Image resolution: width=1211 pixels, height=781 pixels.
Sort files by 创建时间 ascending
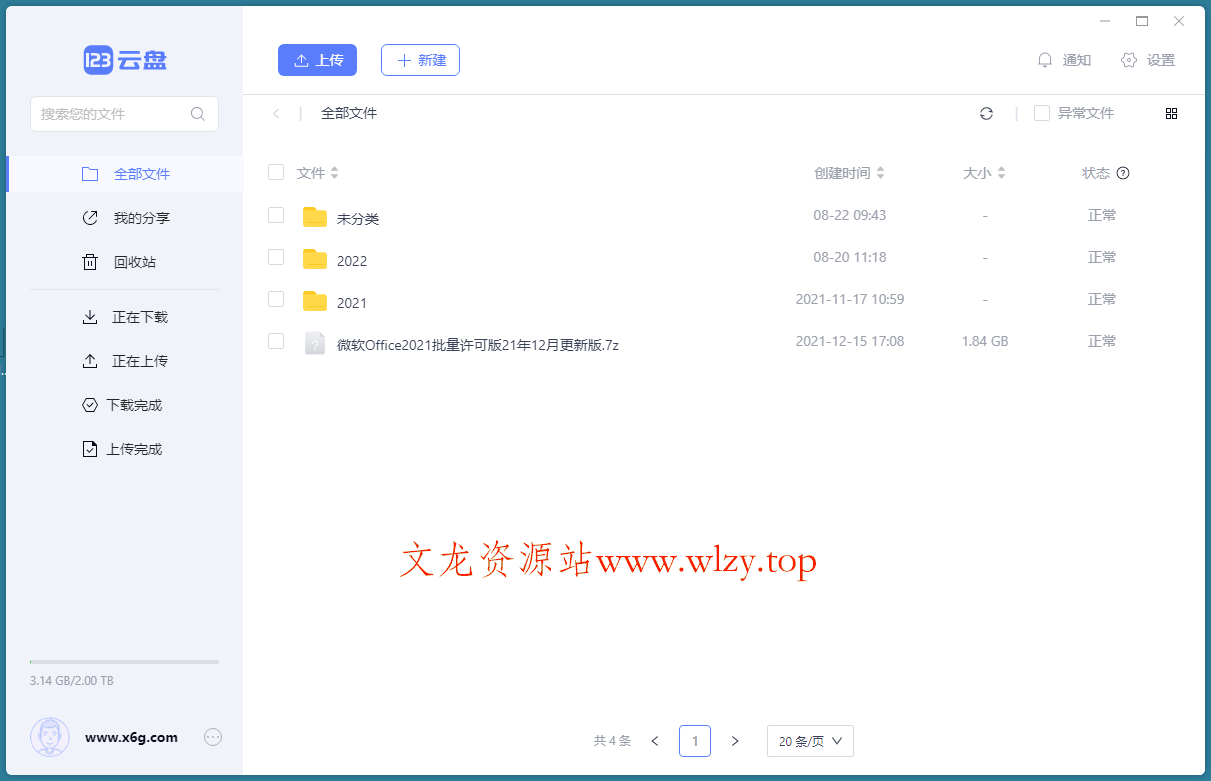coord(881,167)
